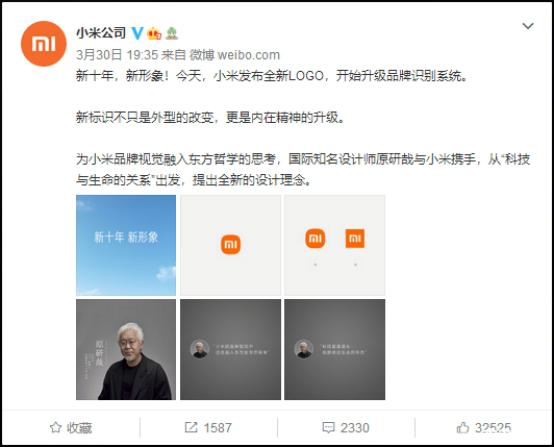Click the 微博 weibo.com source link
554x447 pixels.
pos(235,55)
